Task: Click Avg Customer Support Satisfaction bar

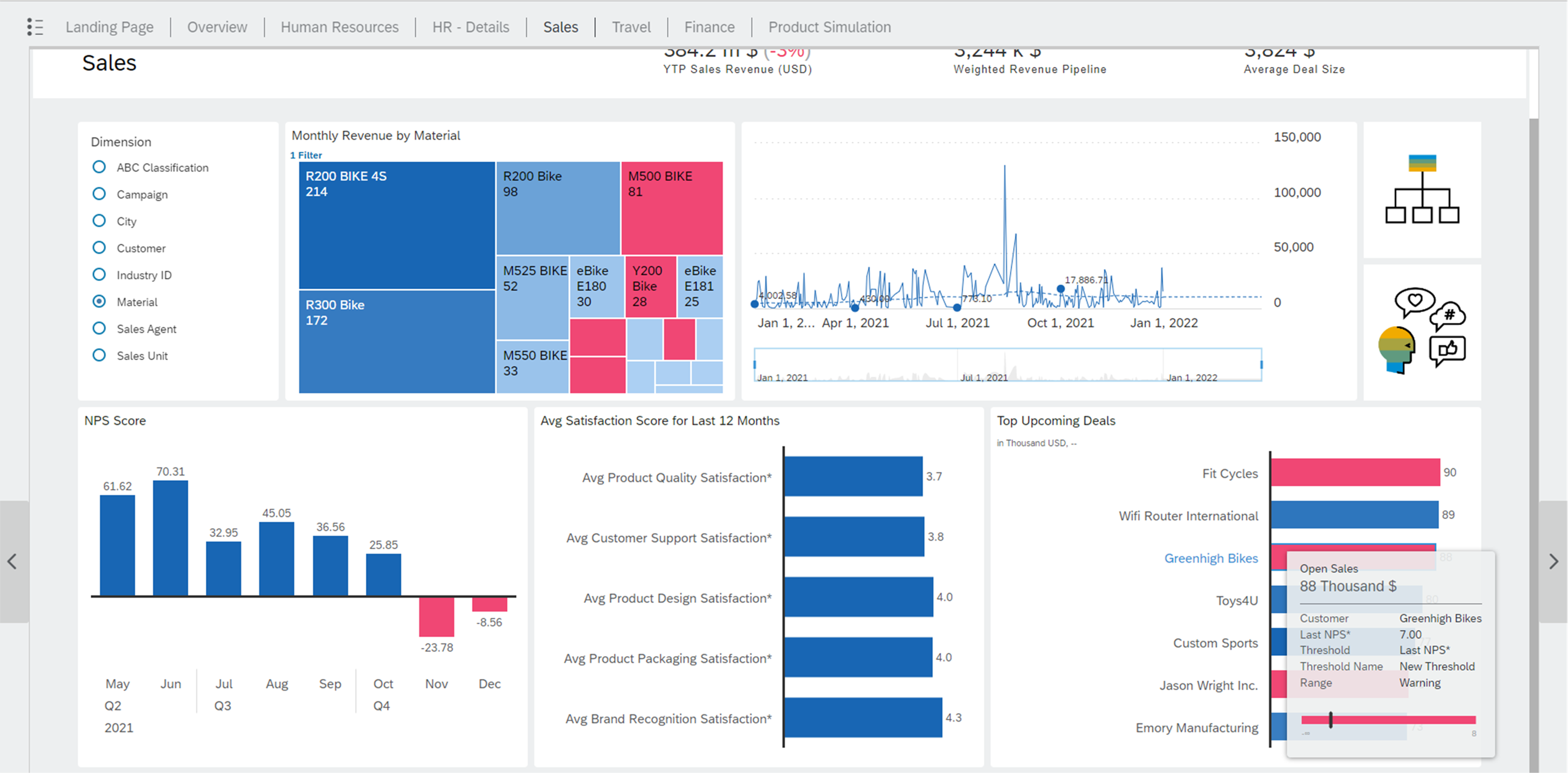Action: click(855, 536)
